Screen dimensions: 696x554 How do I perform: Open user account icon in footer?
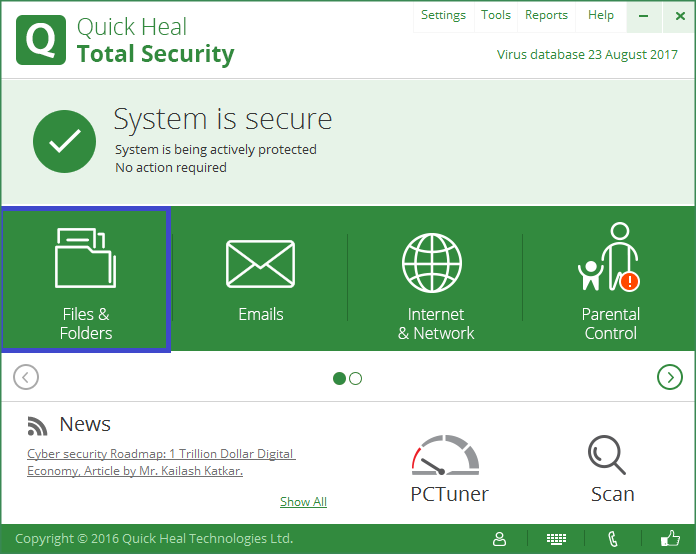pyautogui.click(x=499, y=539)
